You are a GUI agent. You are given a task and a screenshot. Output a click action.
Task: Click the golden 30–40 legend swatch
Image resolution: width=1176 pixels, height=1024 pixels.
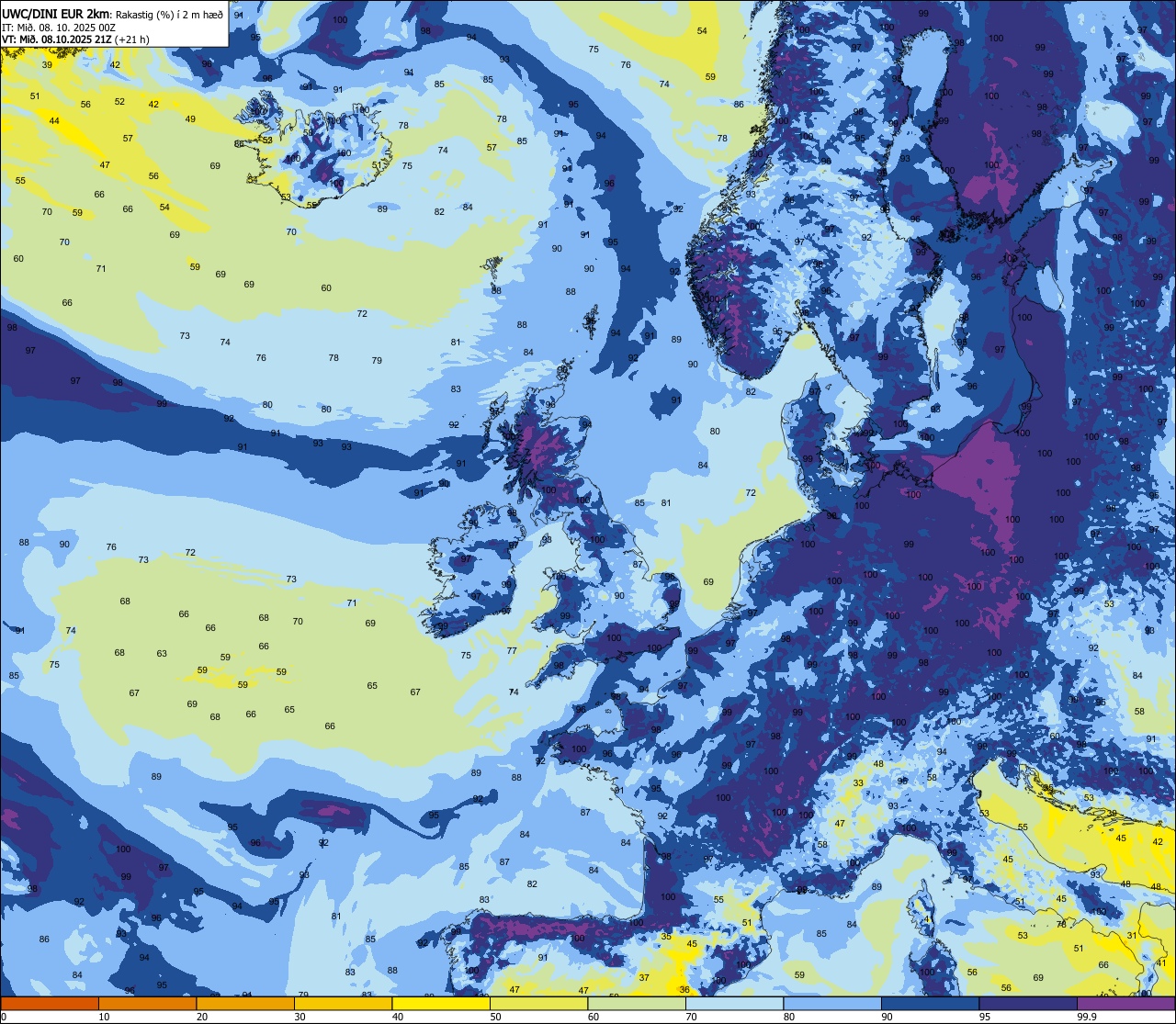tap(343, 1003)
